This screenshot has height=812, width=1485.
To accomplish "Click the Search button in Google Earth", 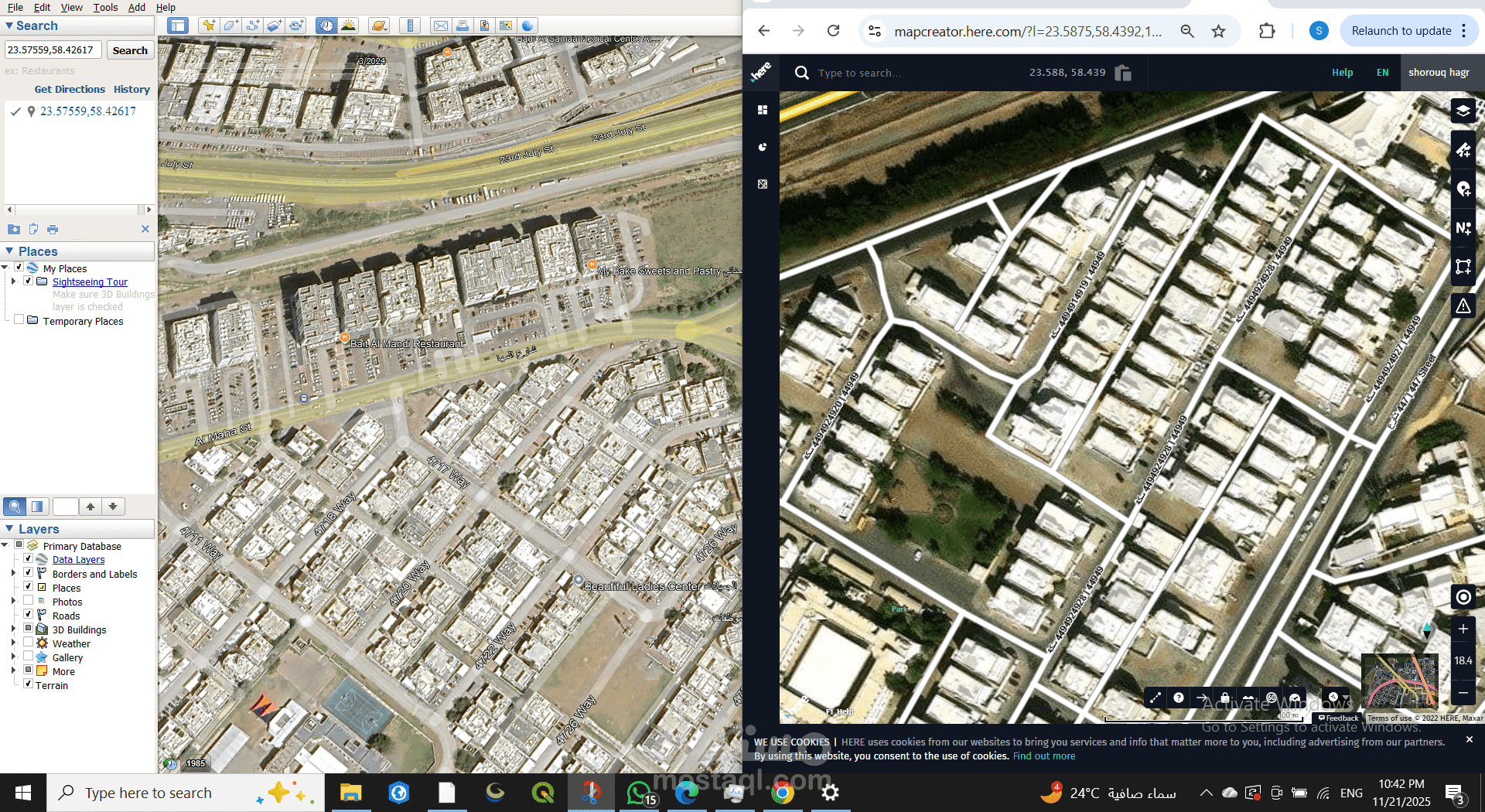I will pos(130,50).
